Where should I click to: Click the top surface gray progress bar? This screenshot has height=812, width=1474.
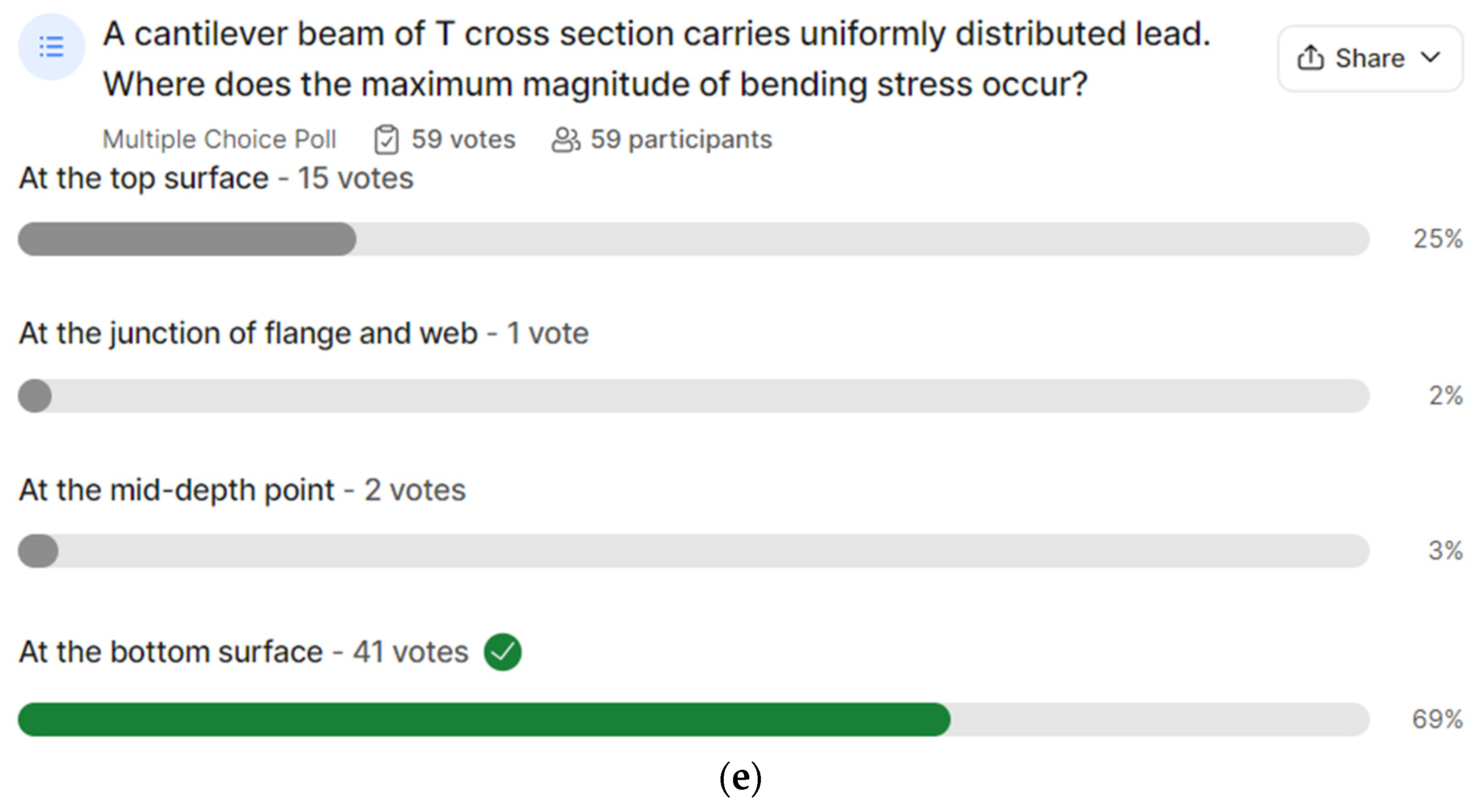(x=187, y=239)
